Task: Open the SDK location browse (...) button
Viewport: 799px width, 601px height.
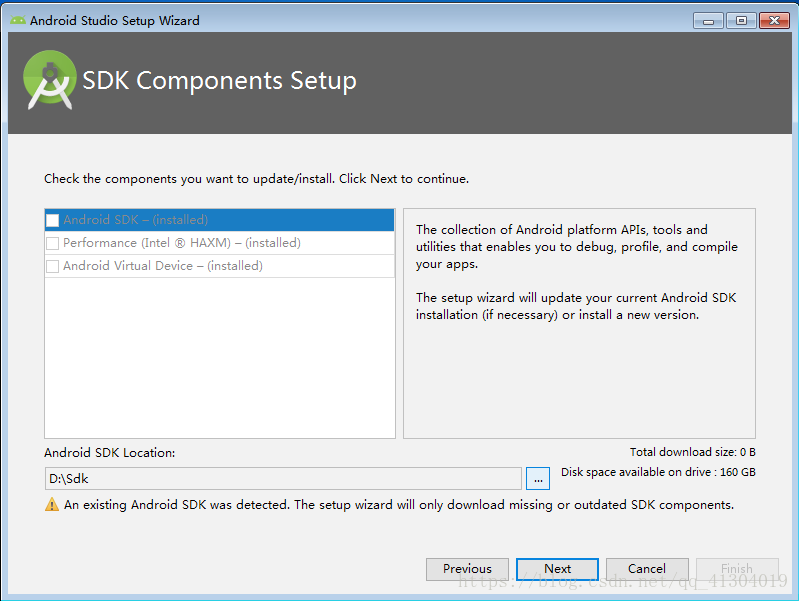Action: (x=538, y=479)
